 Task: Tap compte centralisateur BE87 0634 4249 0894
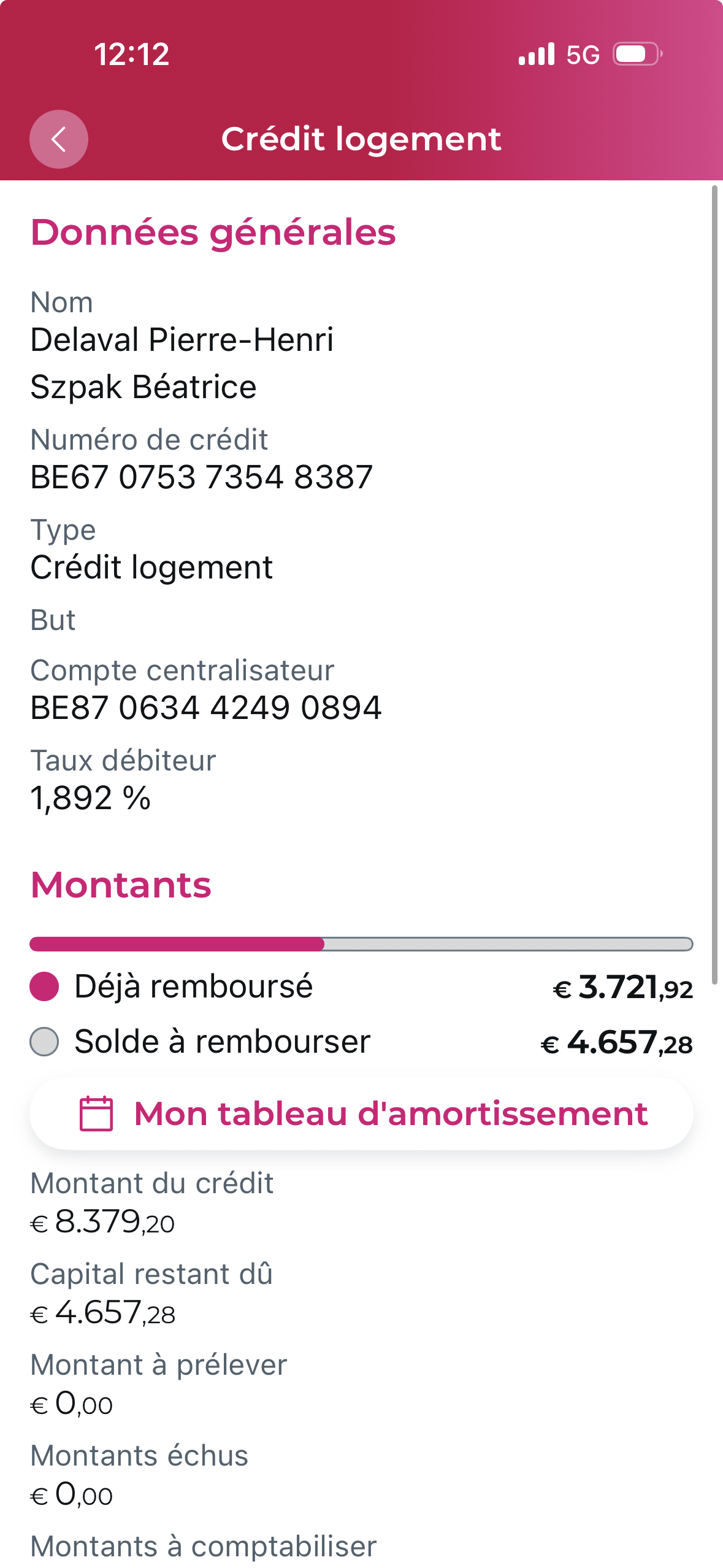click(x=206, y=708)
